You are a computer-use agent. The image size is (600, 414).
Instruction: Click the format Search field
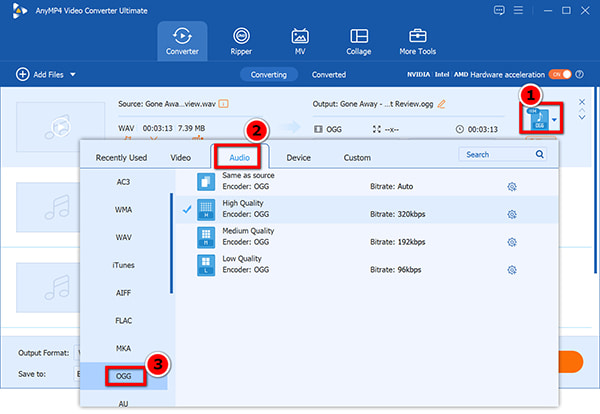(496, 155)
